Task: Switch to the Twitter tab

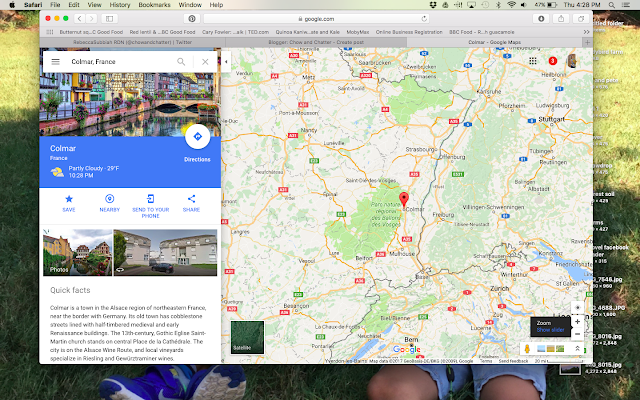Action: (x=132, y=42)
